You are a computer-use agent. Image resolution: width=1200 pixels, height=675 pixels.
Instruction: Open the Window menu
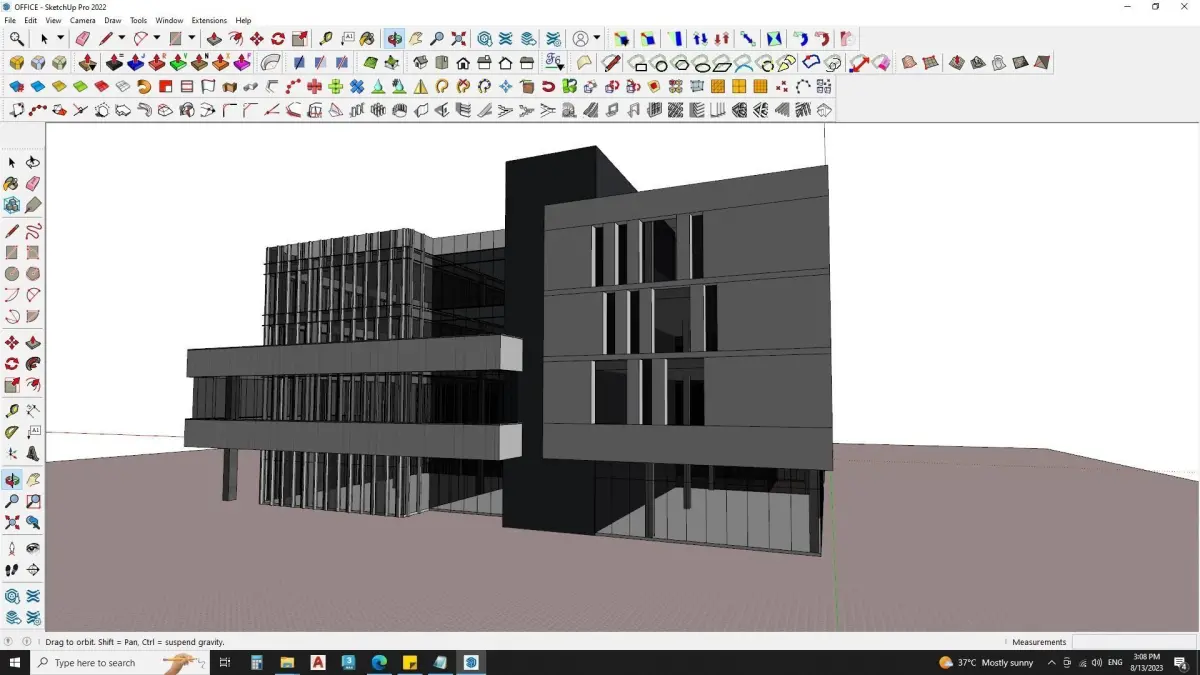tap(169, 20)
